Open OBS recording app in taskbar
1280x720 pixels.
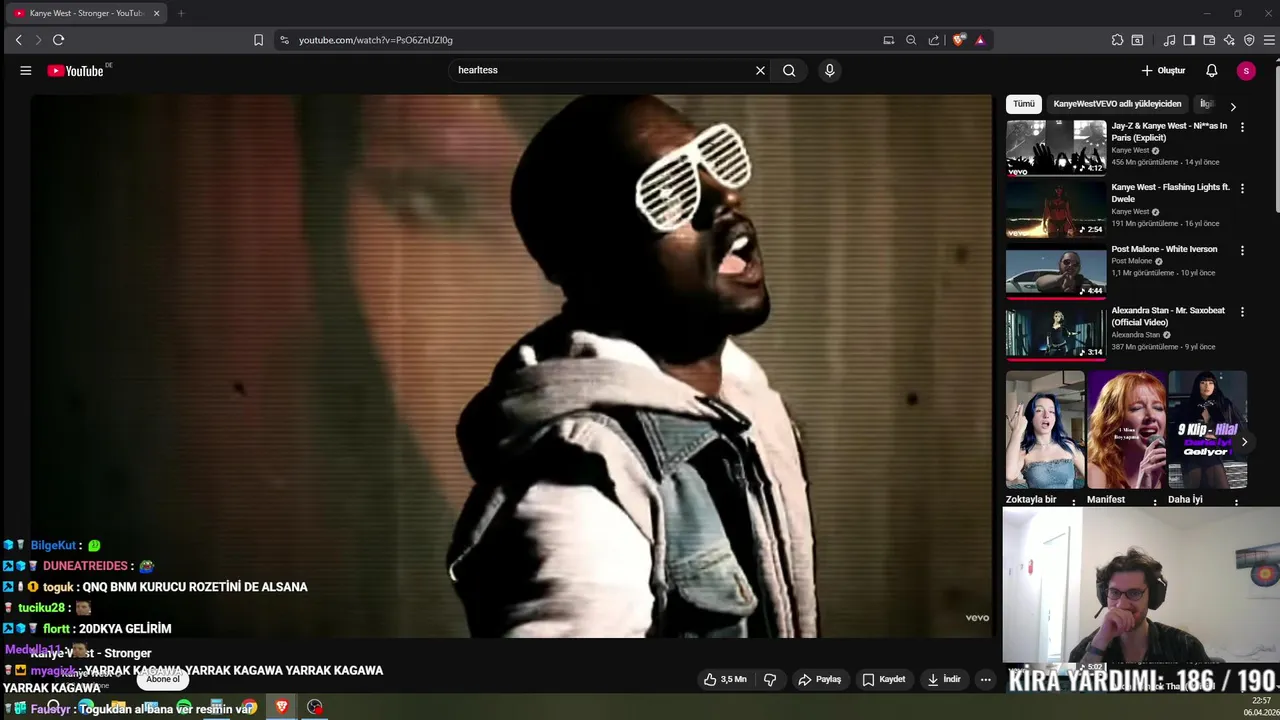(315, 707)
